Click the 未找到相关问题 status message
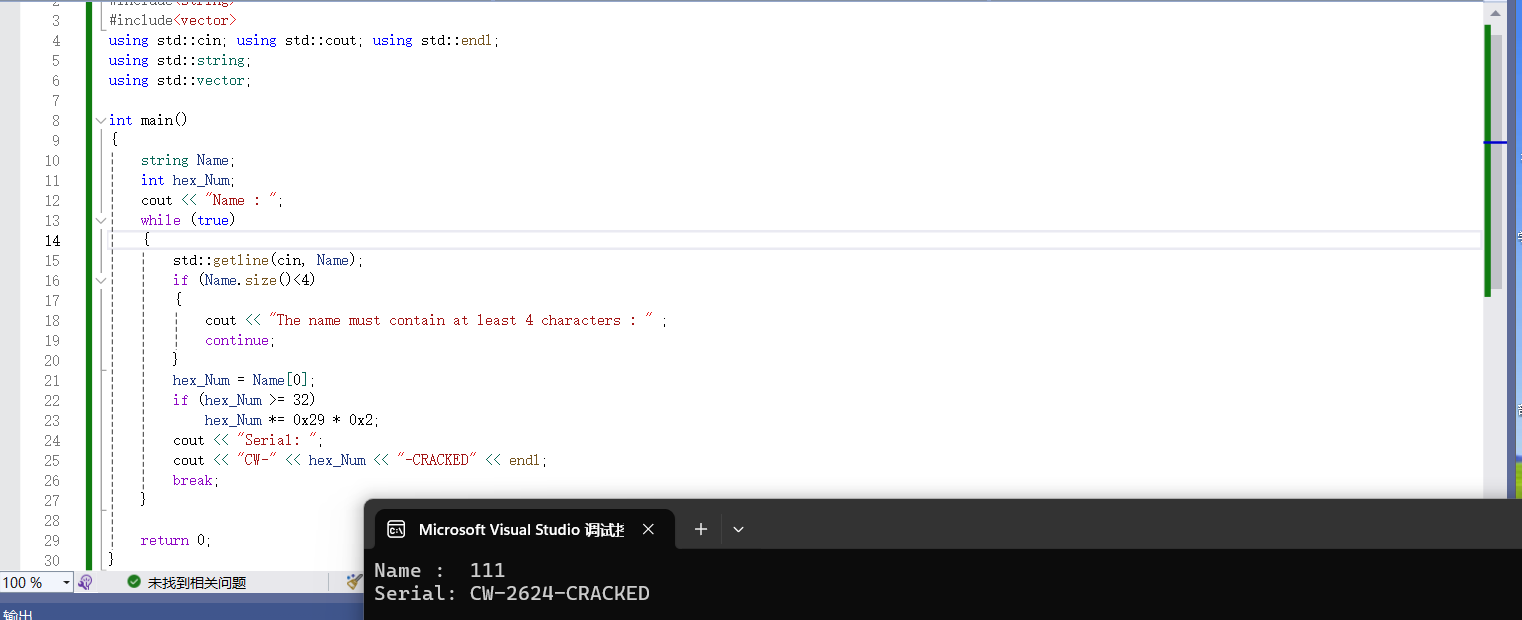The image size is (1522, 620). (197, 582)
